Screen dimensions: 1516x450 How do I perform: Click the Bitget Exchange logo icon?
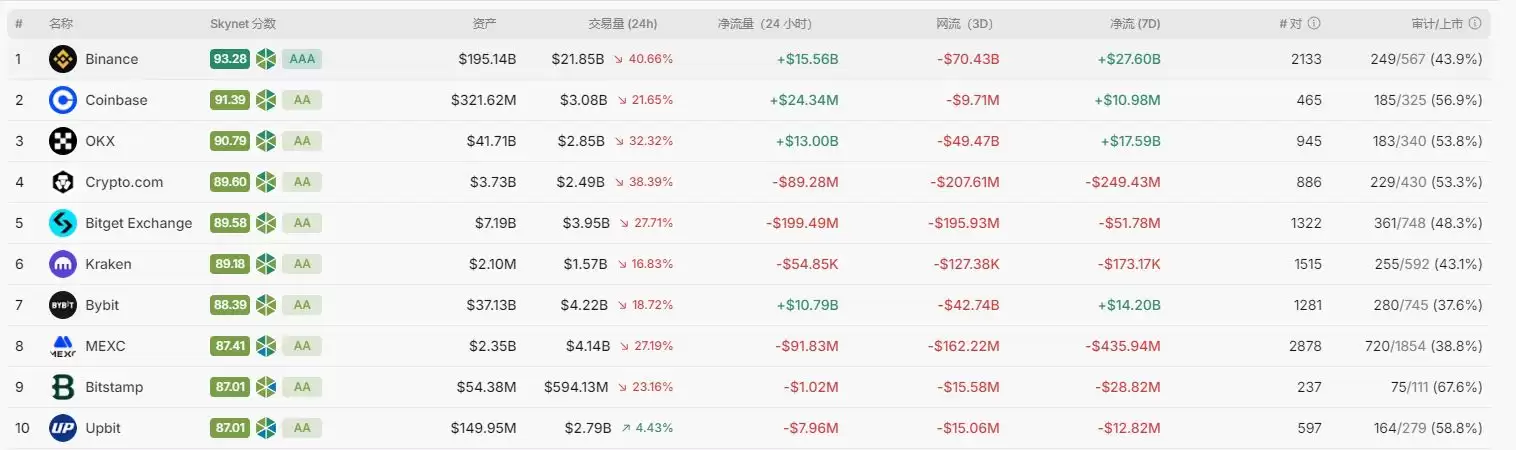[63, 223]
